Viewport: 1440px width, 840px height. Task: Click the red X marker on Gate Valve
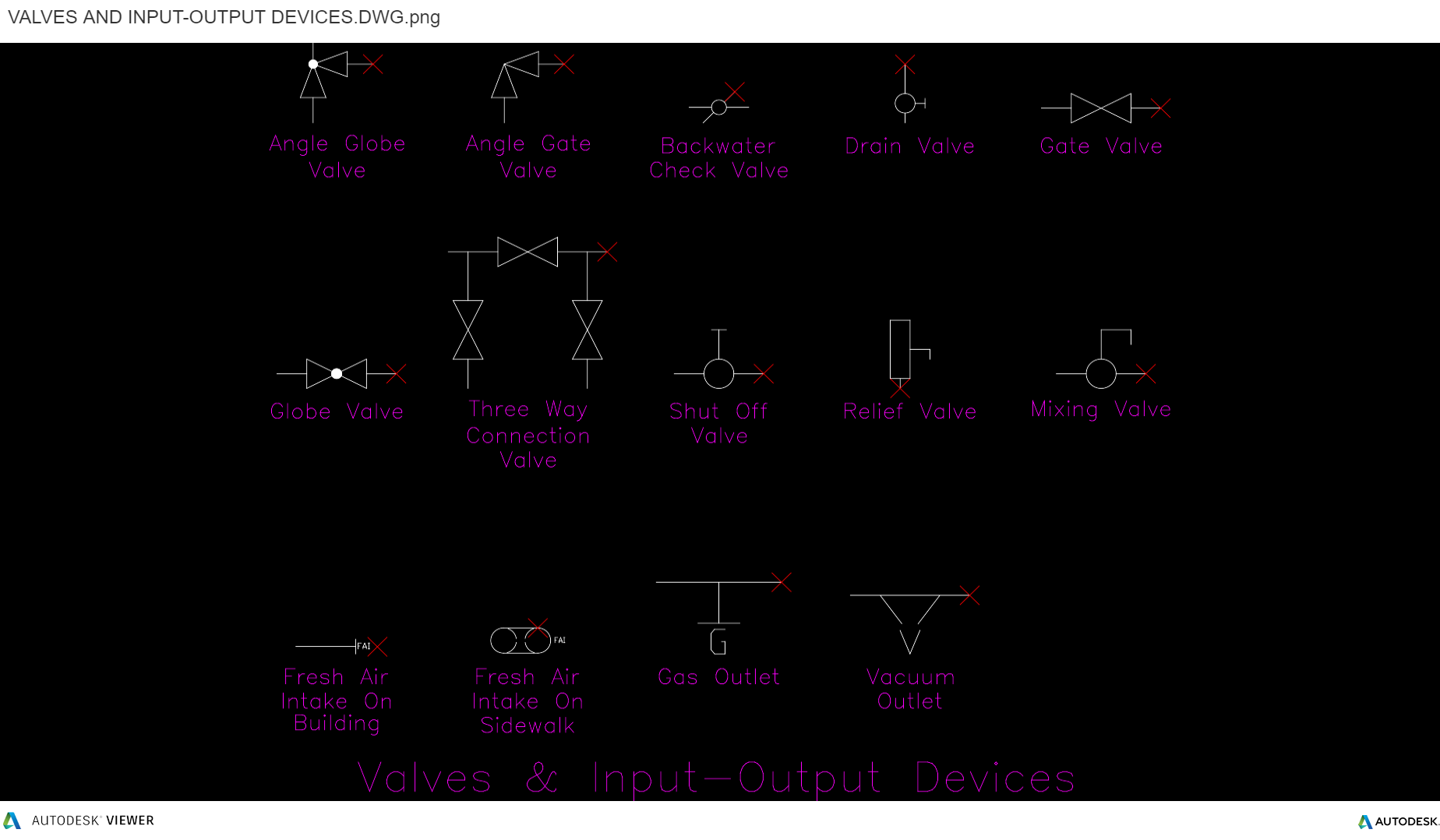[1160, 108]
